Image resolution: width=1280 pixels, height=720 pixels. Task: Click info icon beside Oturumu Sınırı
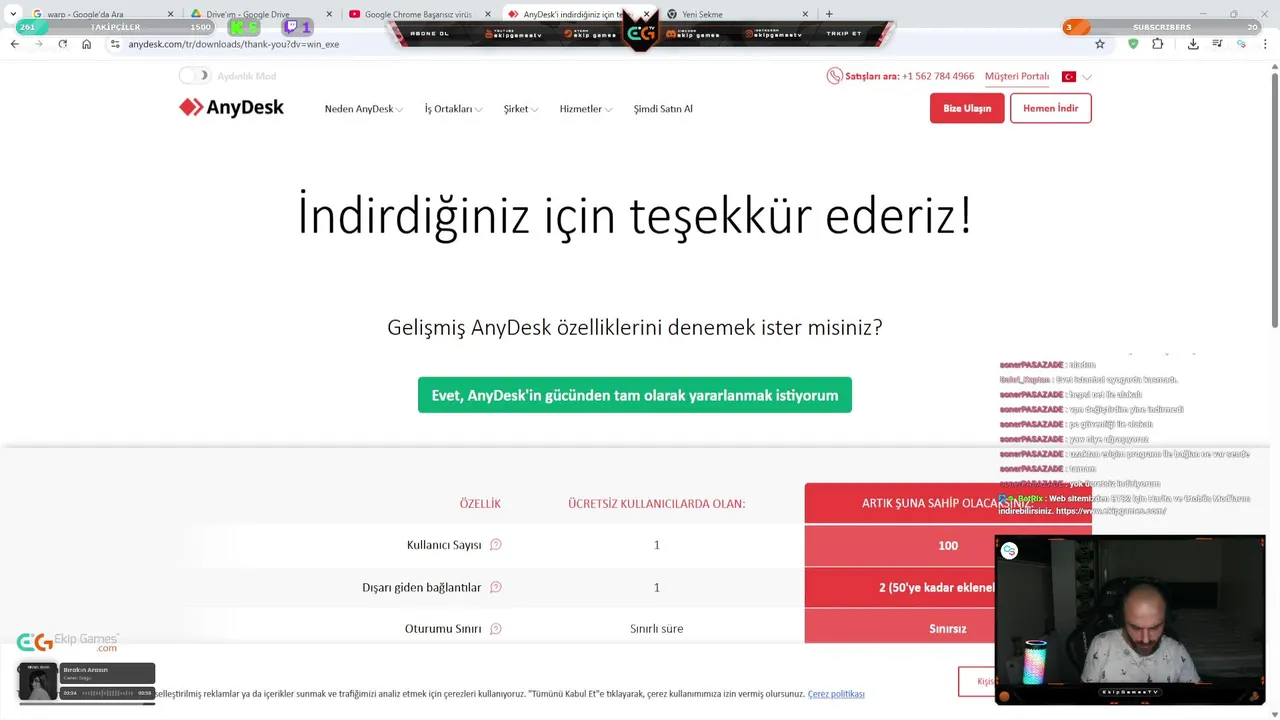495,629
